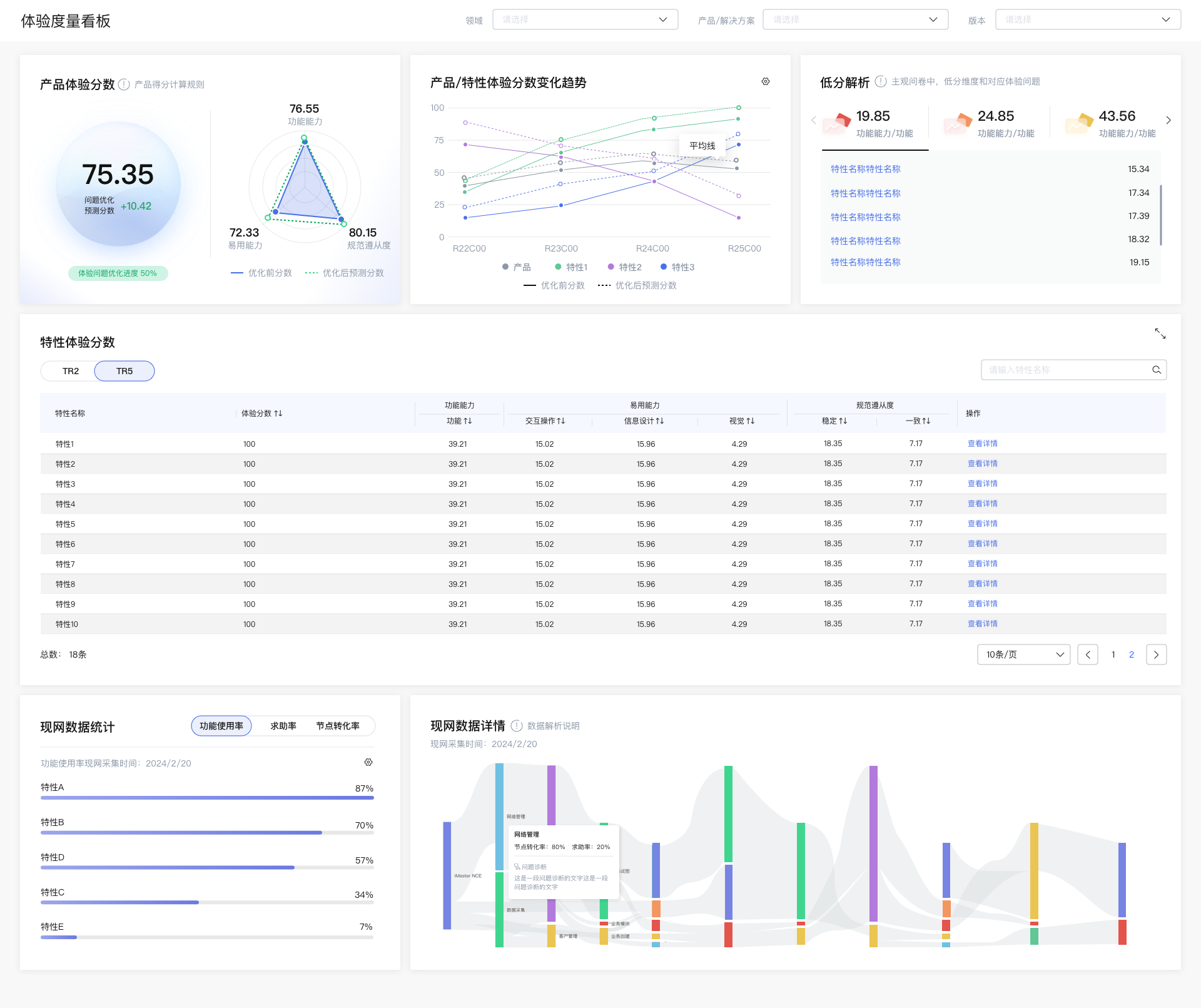The width and height of the screenshot is (1201, 1008).
Task: Click 特性E 7% usage bar
Action: pyautogui.click(x=207, y=937)
